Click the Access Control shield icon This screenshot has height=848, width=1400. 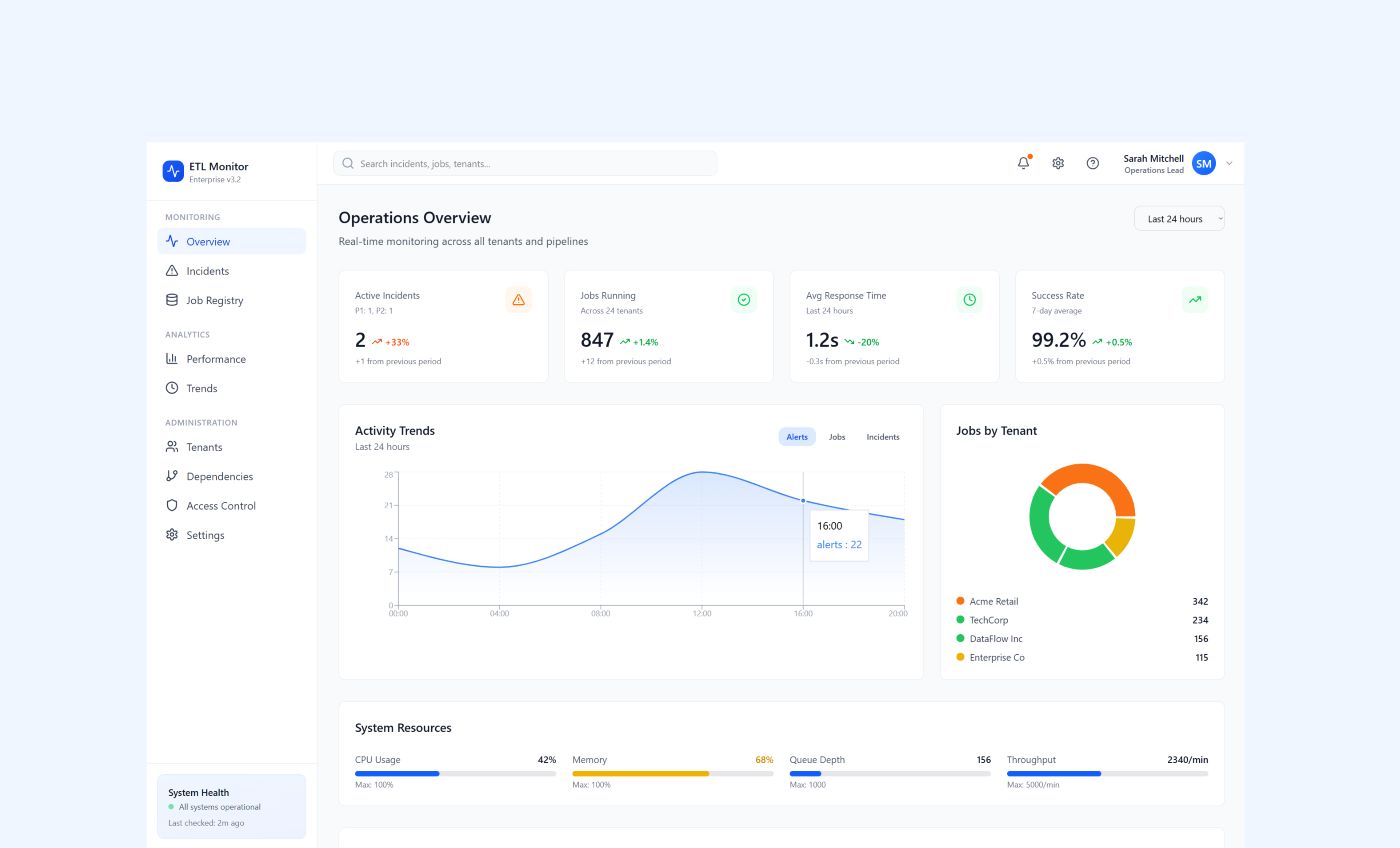click(x=172, y=505)
